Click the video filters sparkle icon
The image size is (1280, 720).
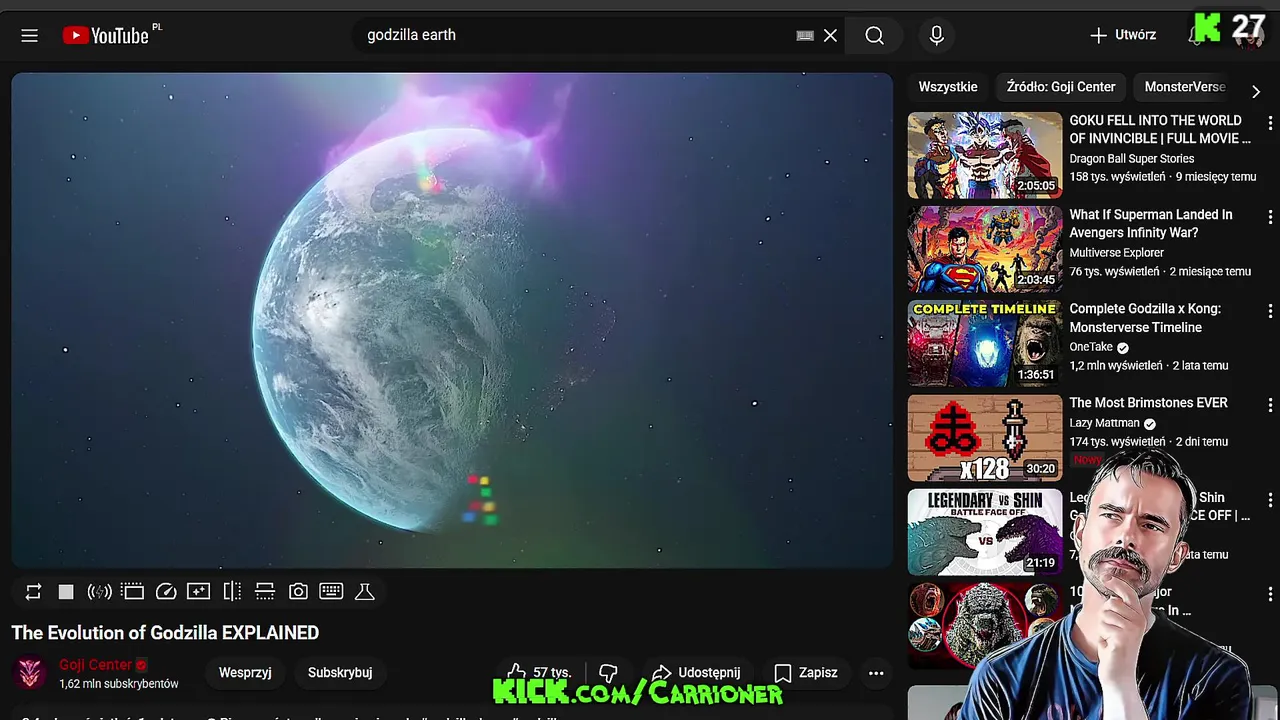199,592
